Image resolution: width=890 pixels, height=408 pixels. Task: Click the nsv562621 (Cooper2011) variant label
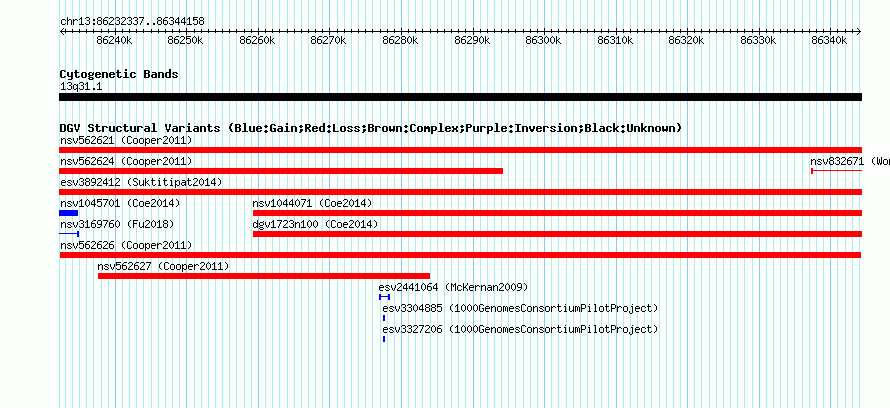point(126,140)
